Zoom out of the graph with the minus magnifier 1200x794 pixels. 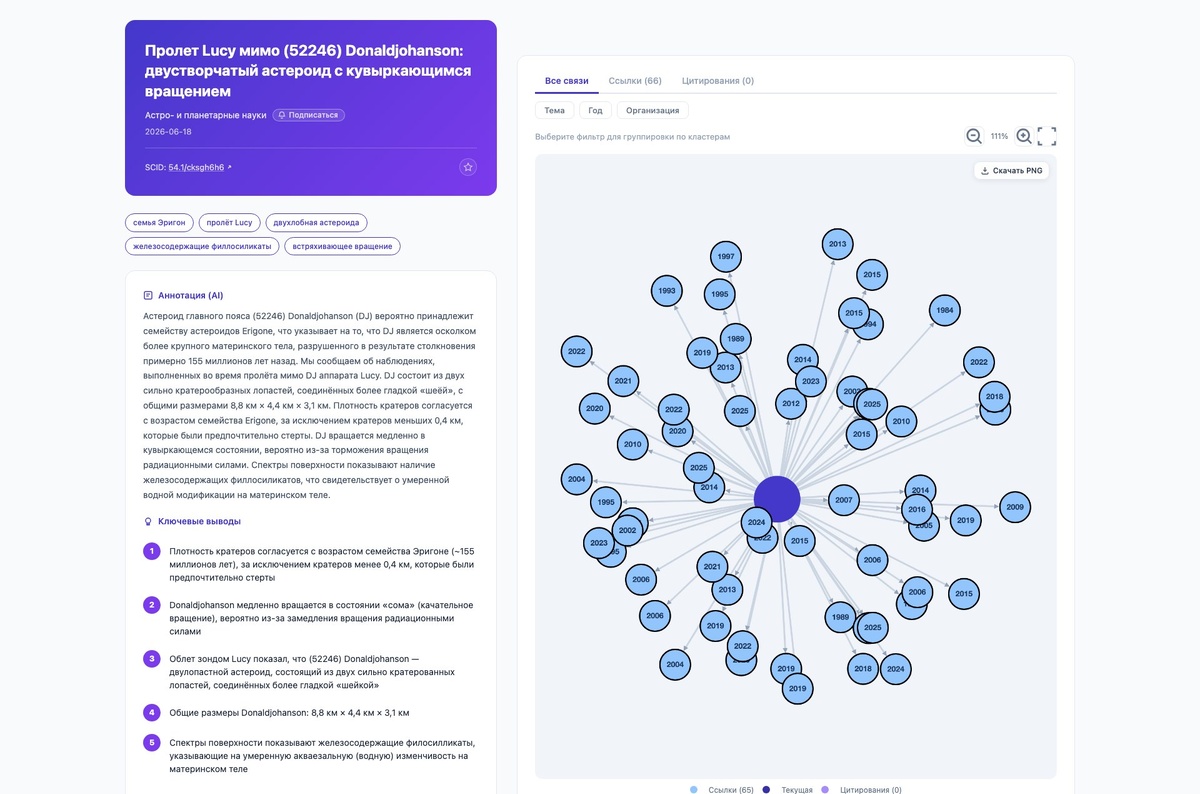coord(974,136)
